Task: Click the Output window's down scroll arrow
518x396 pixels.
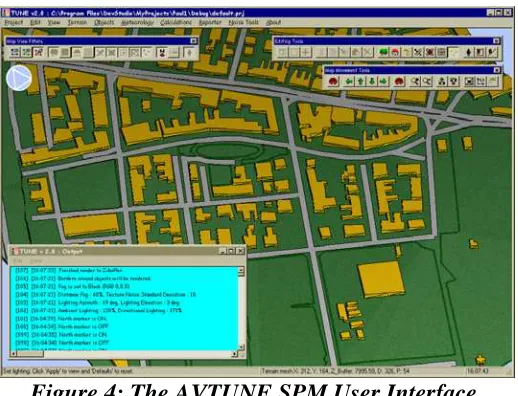Action: [x=241, y=347]
